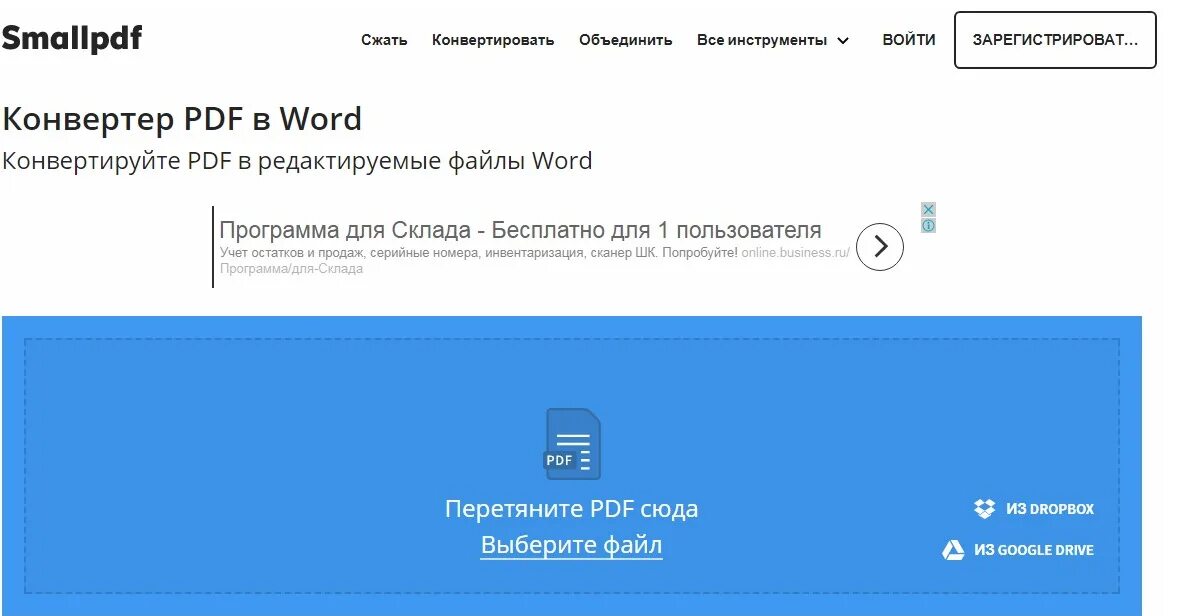The height and width of the screenshot is (616, 1180).
Task: Click the PDF document icon
Action: pos(573,444)
